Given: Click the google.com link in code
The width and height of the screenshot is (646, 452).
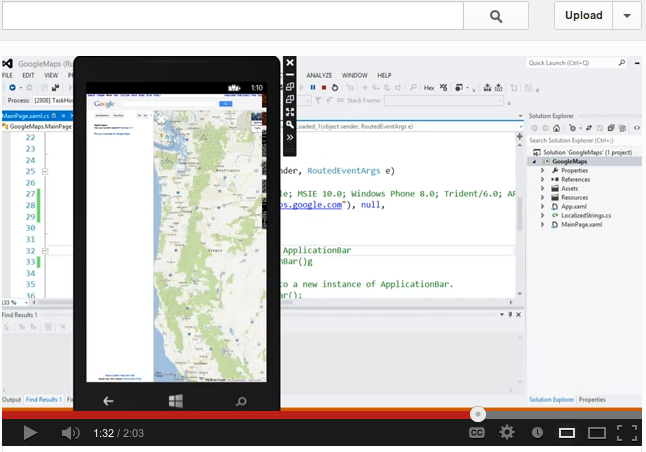Looking at the screenshot, I should coord(312,205).
